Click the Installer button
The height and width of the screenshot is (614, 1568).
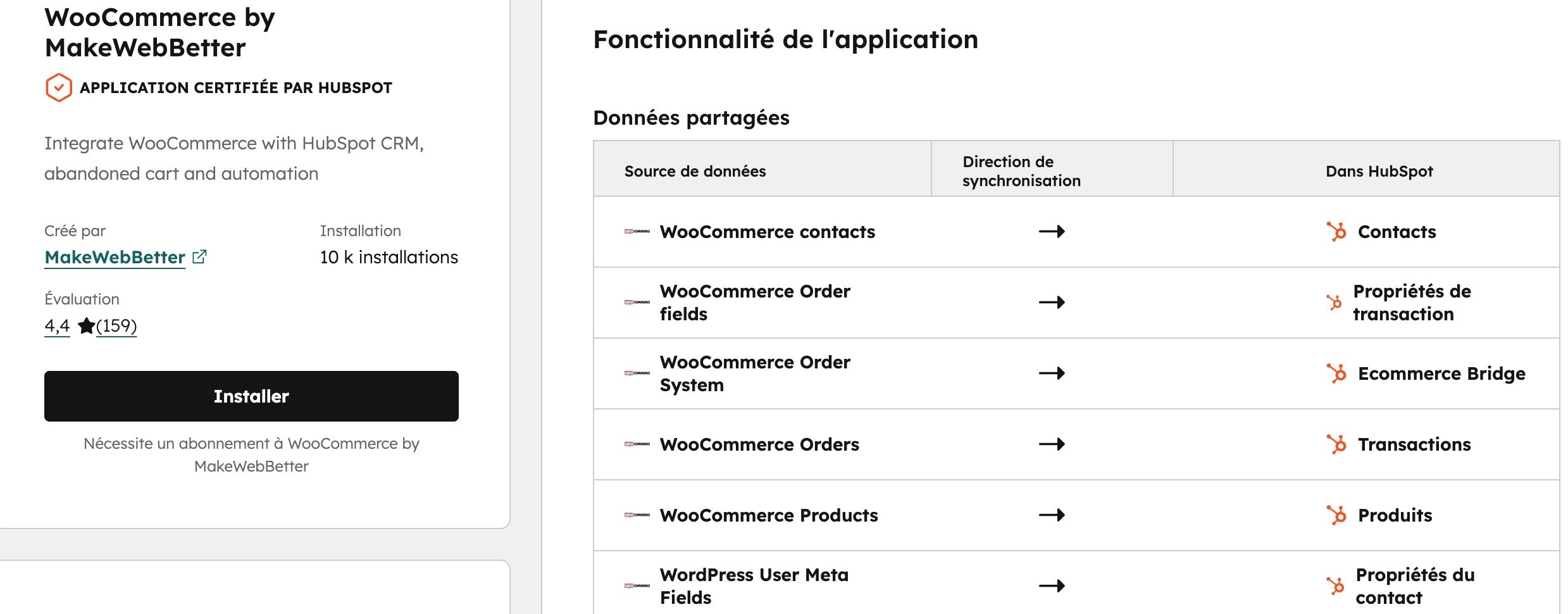pos(251,396)
